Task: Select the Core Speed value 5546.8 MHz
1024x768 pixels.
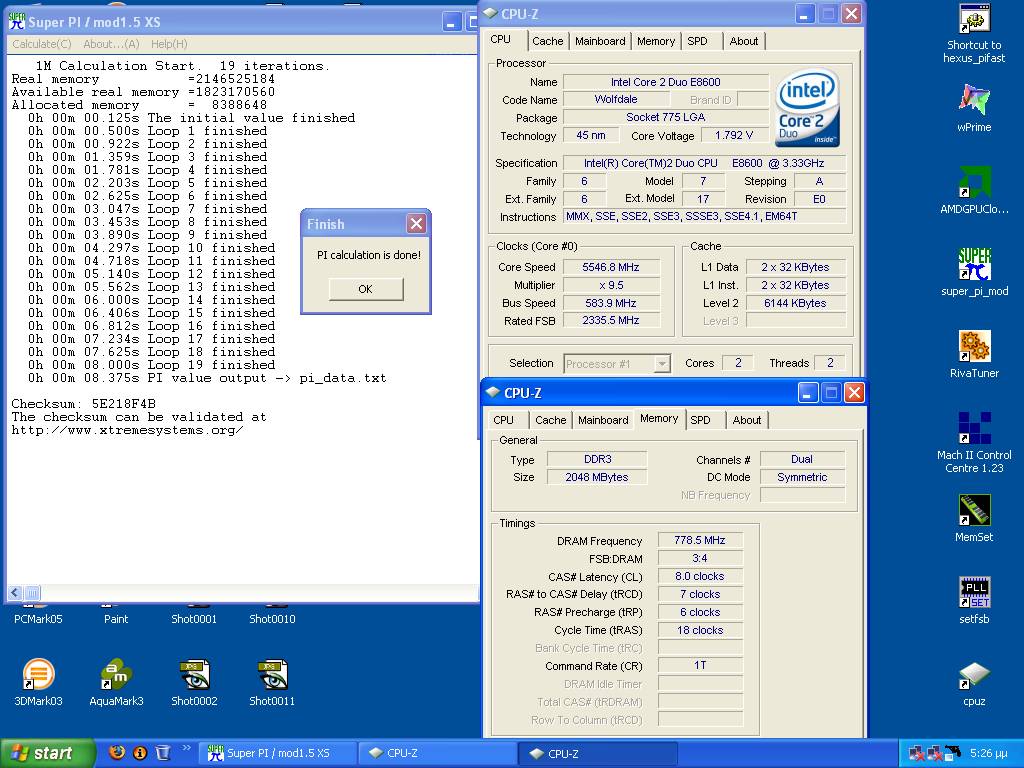Action: [611, 267]
